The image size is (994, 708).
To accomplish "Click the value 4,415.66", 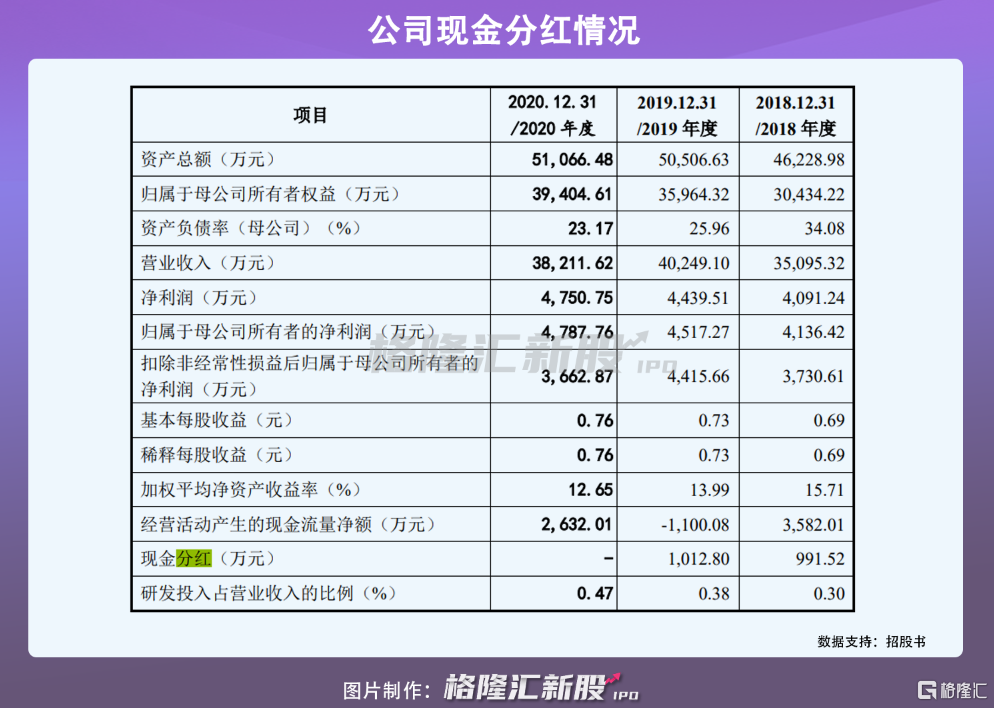I will click(x=698, y=377).
